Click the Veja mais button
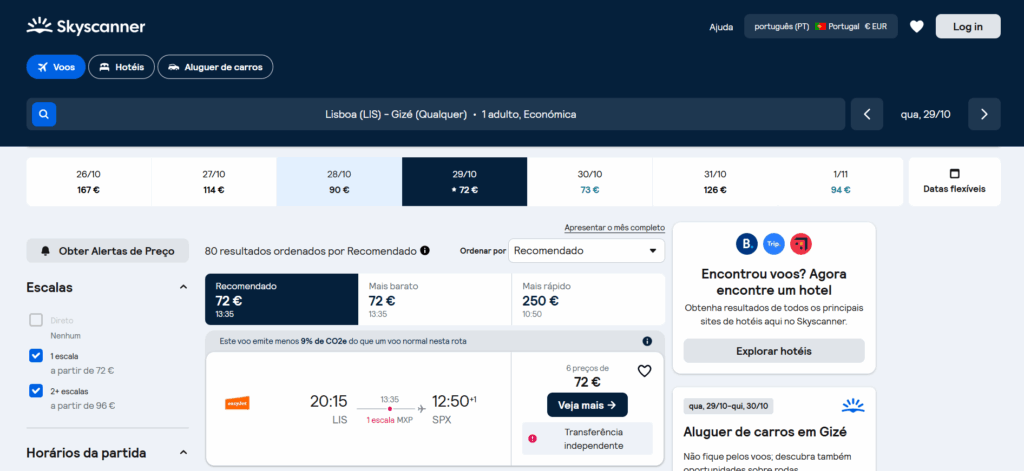The image size is (1024, 471). [x=587, y=404]
